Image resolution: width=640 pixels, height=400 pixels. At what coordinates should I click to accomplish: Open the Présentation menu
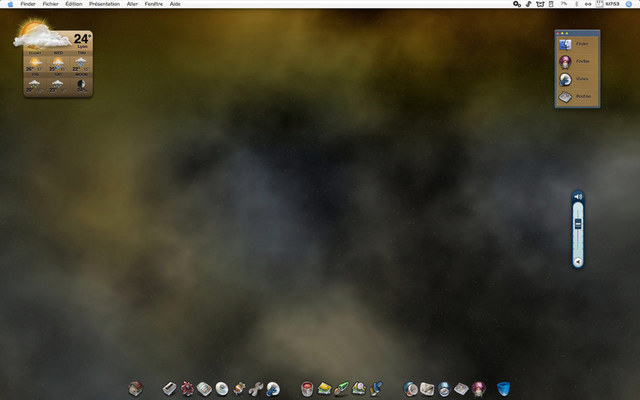pos(103,4)
